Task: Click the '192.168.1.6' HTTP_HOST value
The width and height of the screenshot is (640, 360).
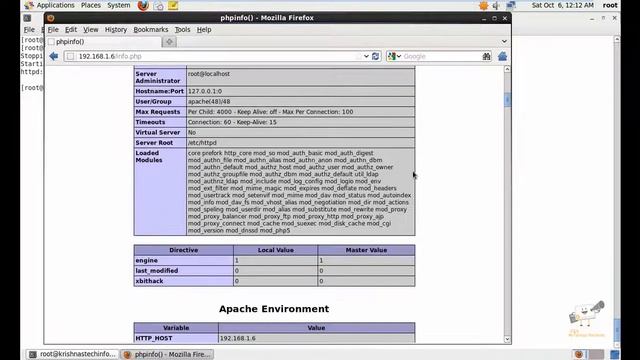Action: point(238,338)
